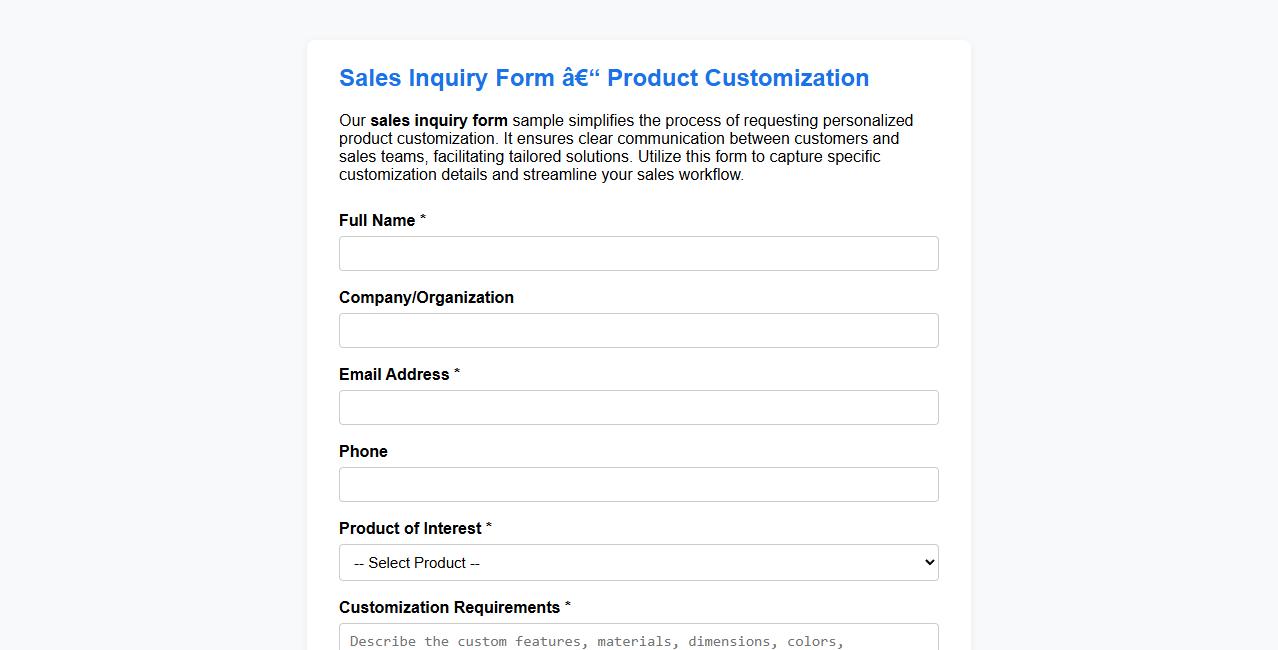Click the Email Address label
Screen dimensions: 1278x650
click(394, 374)
